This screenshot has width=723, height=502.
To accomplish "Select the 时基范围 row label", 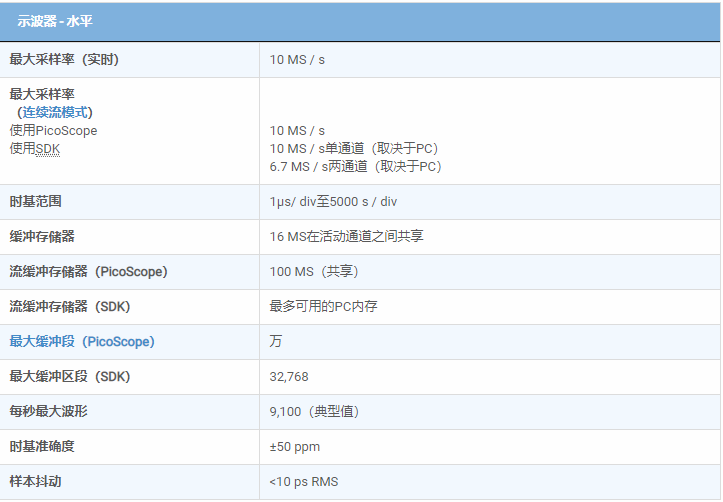I will tap(36, 202).
